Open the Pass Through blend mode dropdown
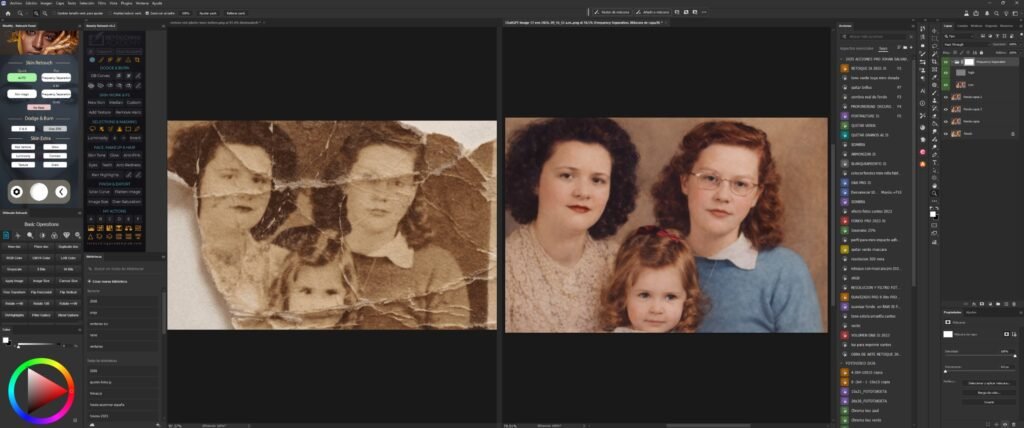The width and height of the screenshot is (1024, 428). pos(964,43)
